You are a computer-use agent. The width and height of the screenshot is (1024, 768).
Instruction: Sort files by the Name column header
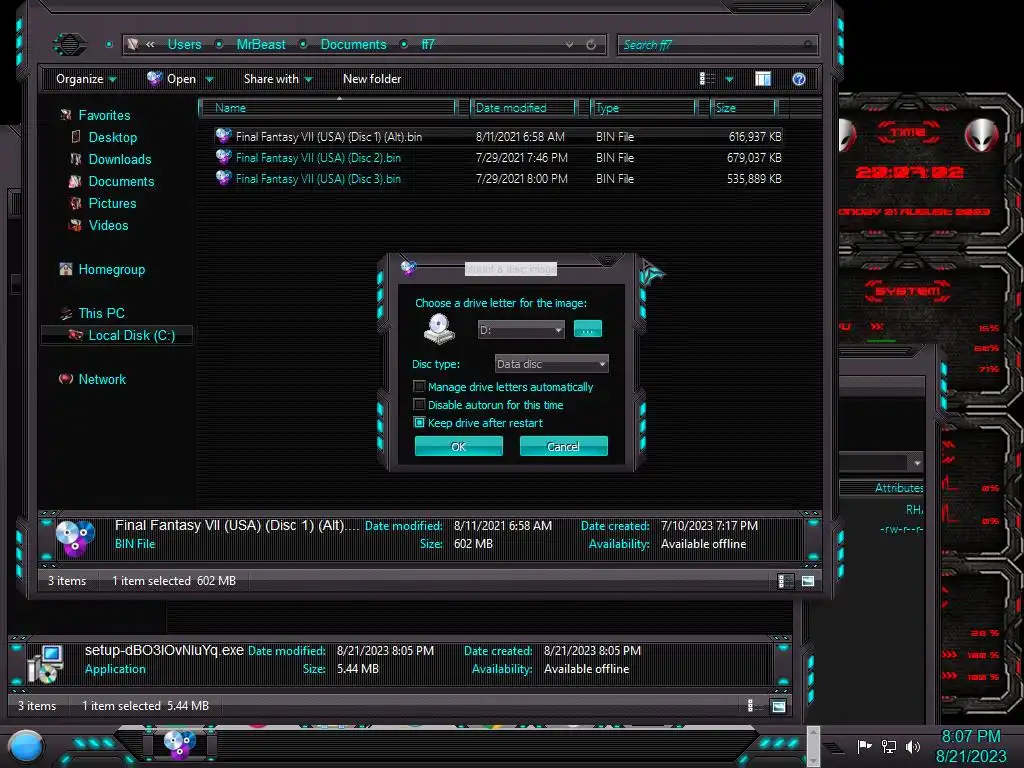[327, 108]
